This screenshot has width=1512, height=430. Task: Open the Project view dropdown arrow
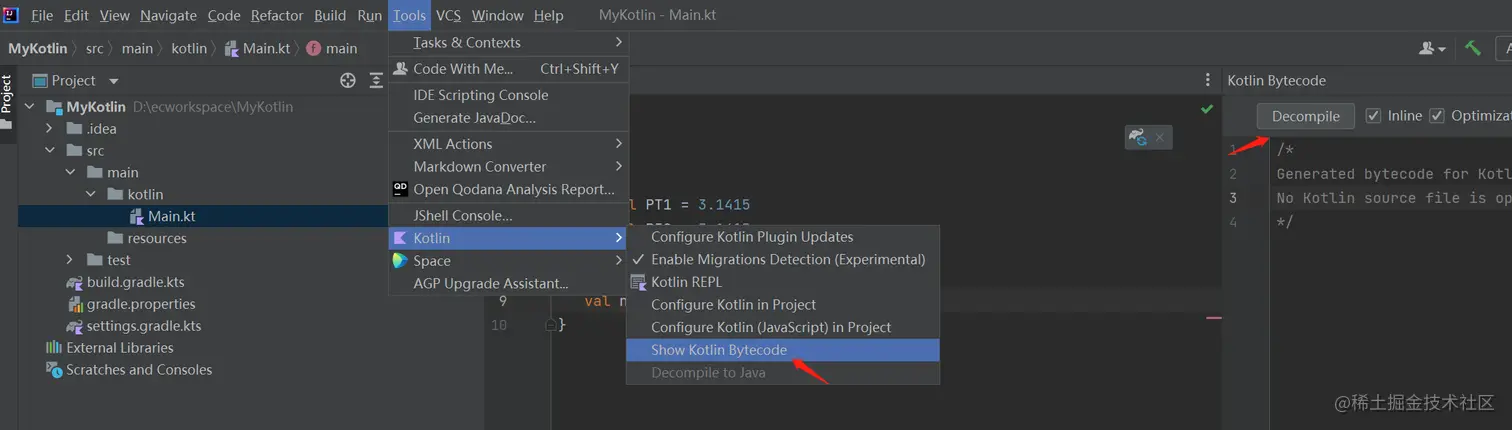(113, 81)
